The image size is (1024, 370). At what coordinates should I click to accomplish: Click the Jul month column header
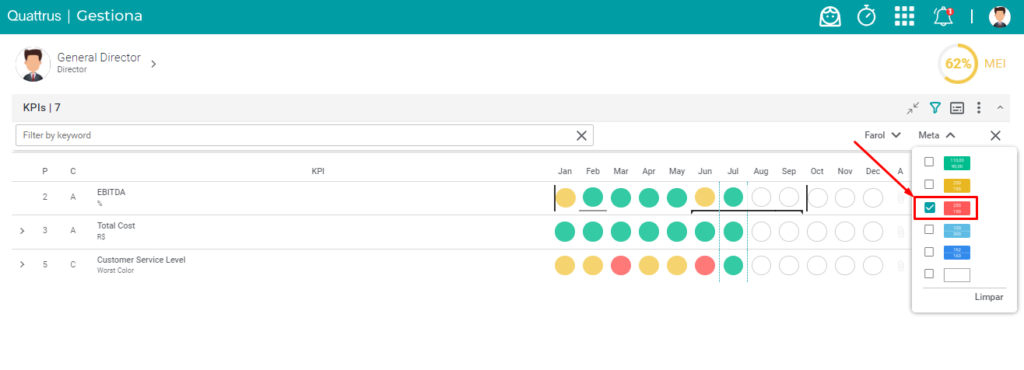tap(733, 171)
